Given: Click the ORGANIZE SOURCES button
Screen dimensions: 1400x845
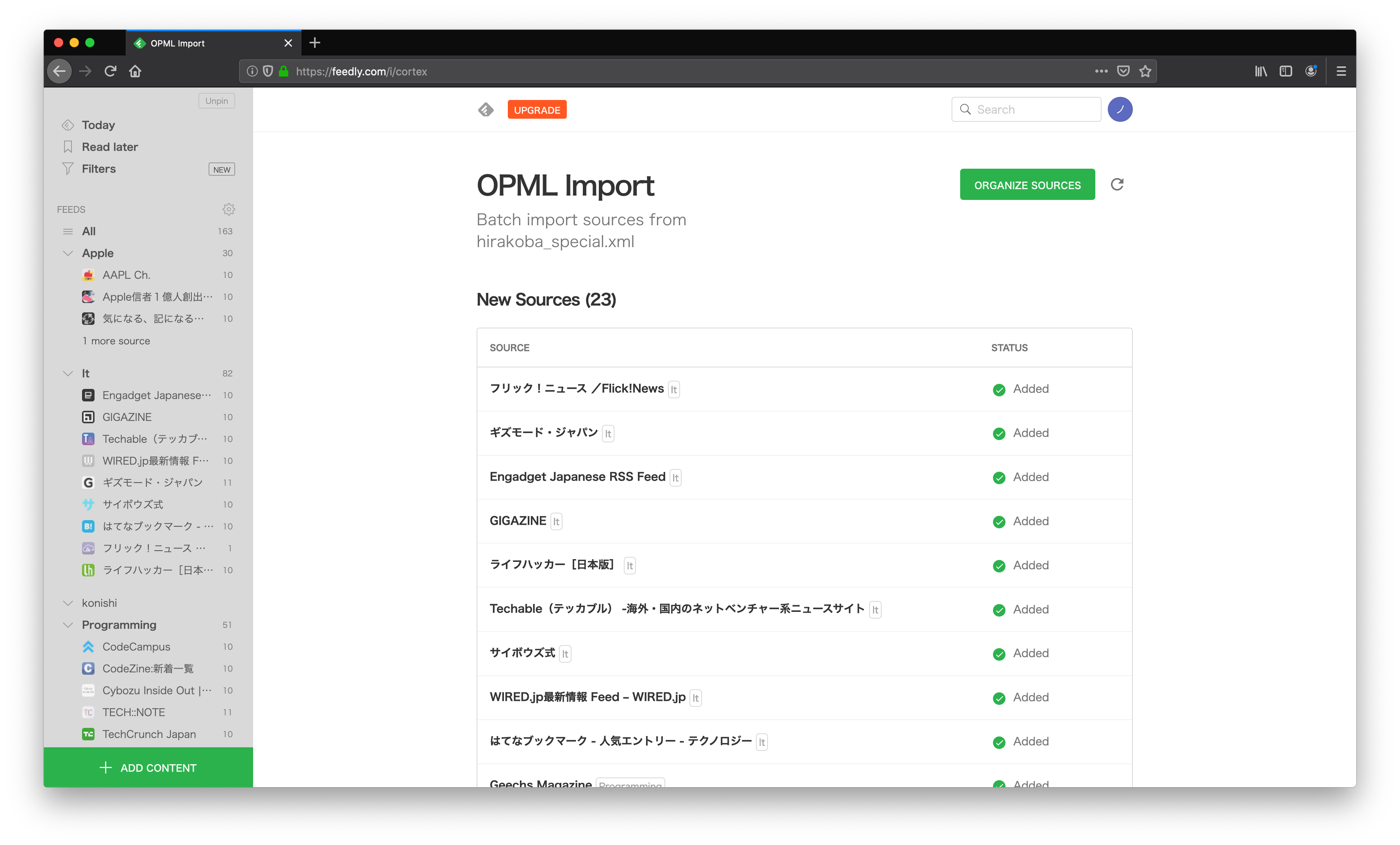Looking at the screenshot, I should pos(1027,185).
